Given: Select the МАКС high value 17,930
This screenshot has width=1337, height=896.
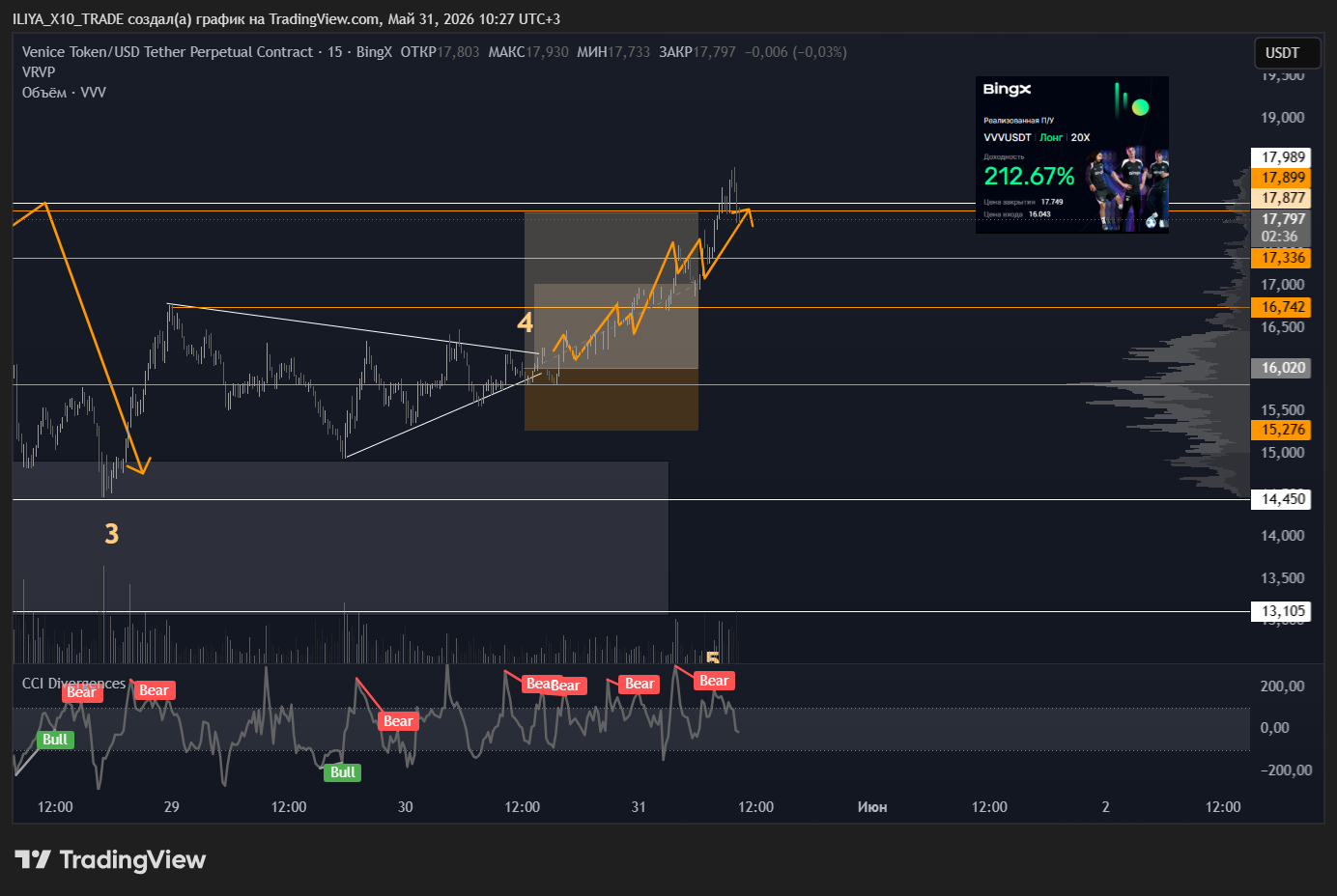Looking at the screenshot, I should click(547, 52).
